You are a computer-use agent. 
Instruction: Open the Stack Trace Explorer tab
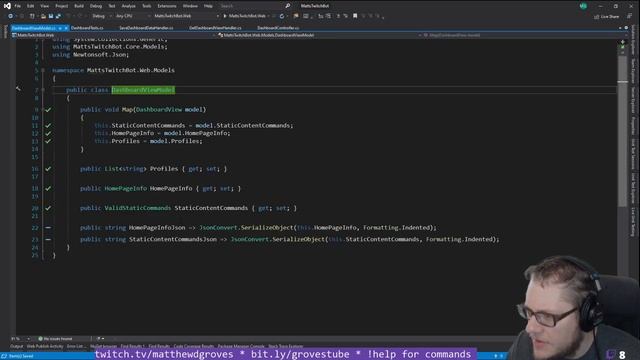tap(286, 347)
